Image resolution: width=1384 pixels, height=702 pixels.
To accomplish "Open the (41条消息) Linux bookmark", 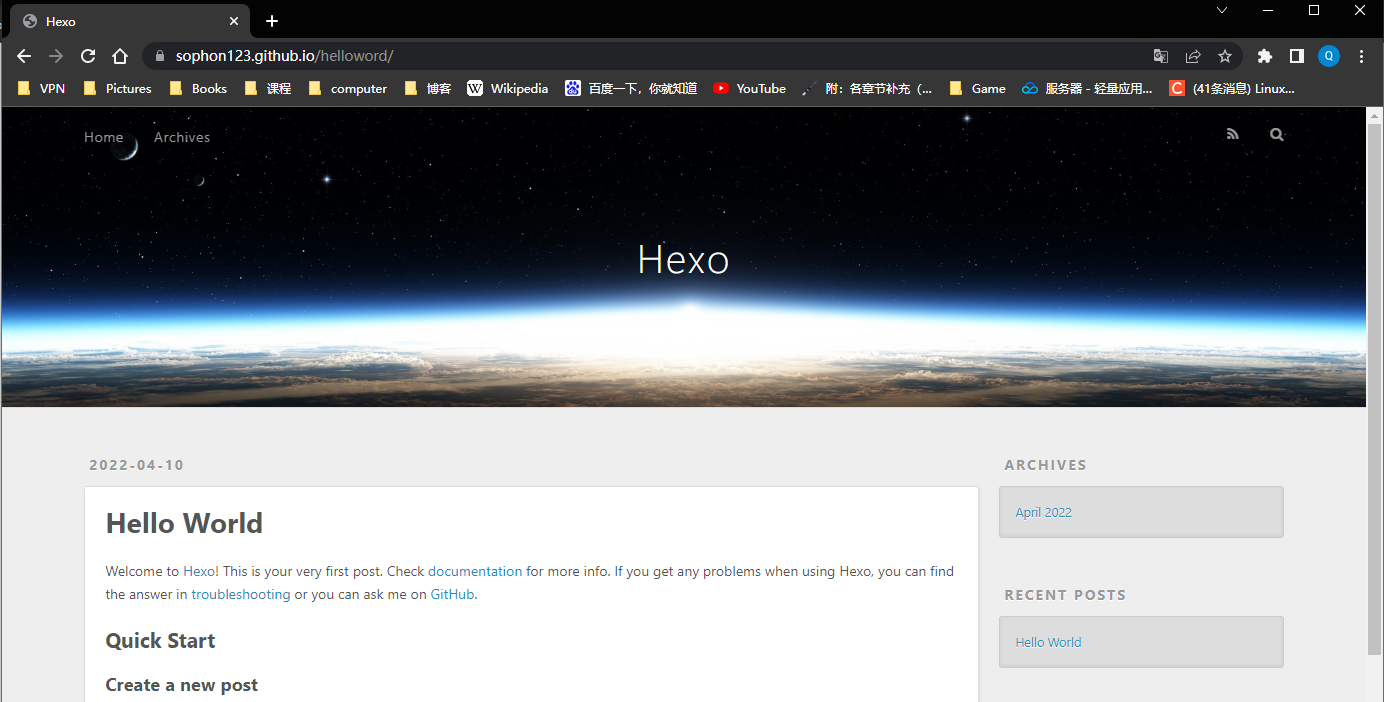I will tap(1232, 88).
